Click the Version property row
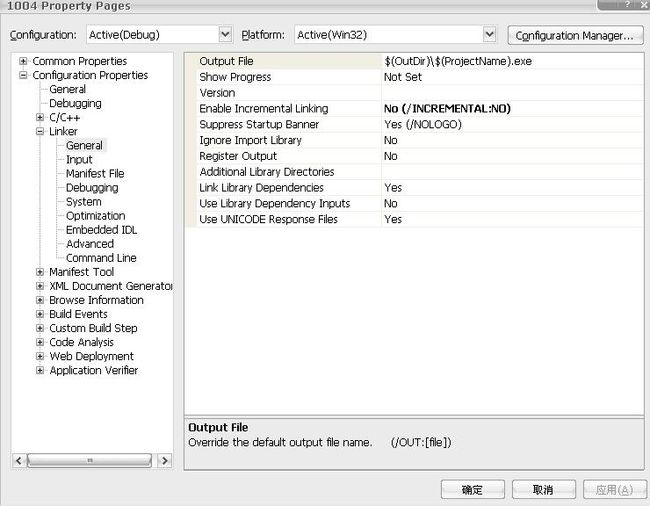650x506 pixels. pyautogui.click(x=414, y=93)
